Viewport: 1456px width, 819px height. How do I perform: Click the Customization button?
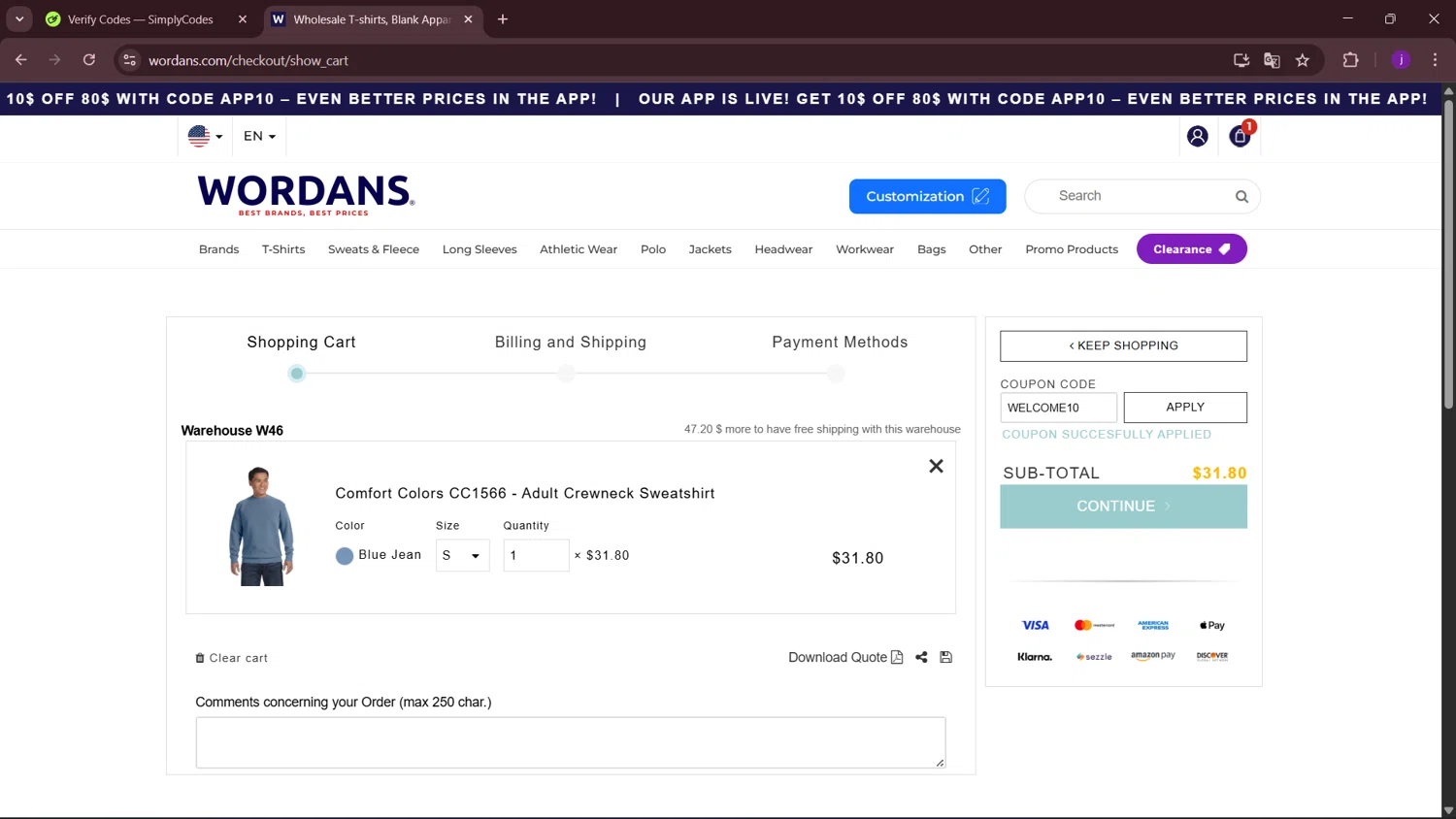tap(927, 197)
